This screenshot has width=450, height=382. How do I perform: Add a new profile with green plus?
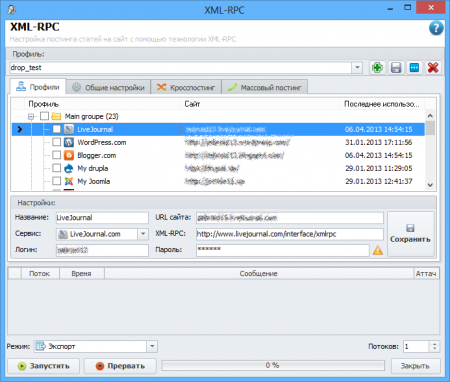377,68
